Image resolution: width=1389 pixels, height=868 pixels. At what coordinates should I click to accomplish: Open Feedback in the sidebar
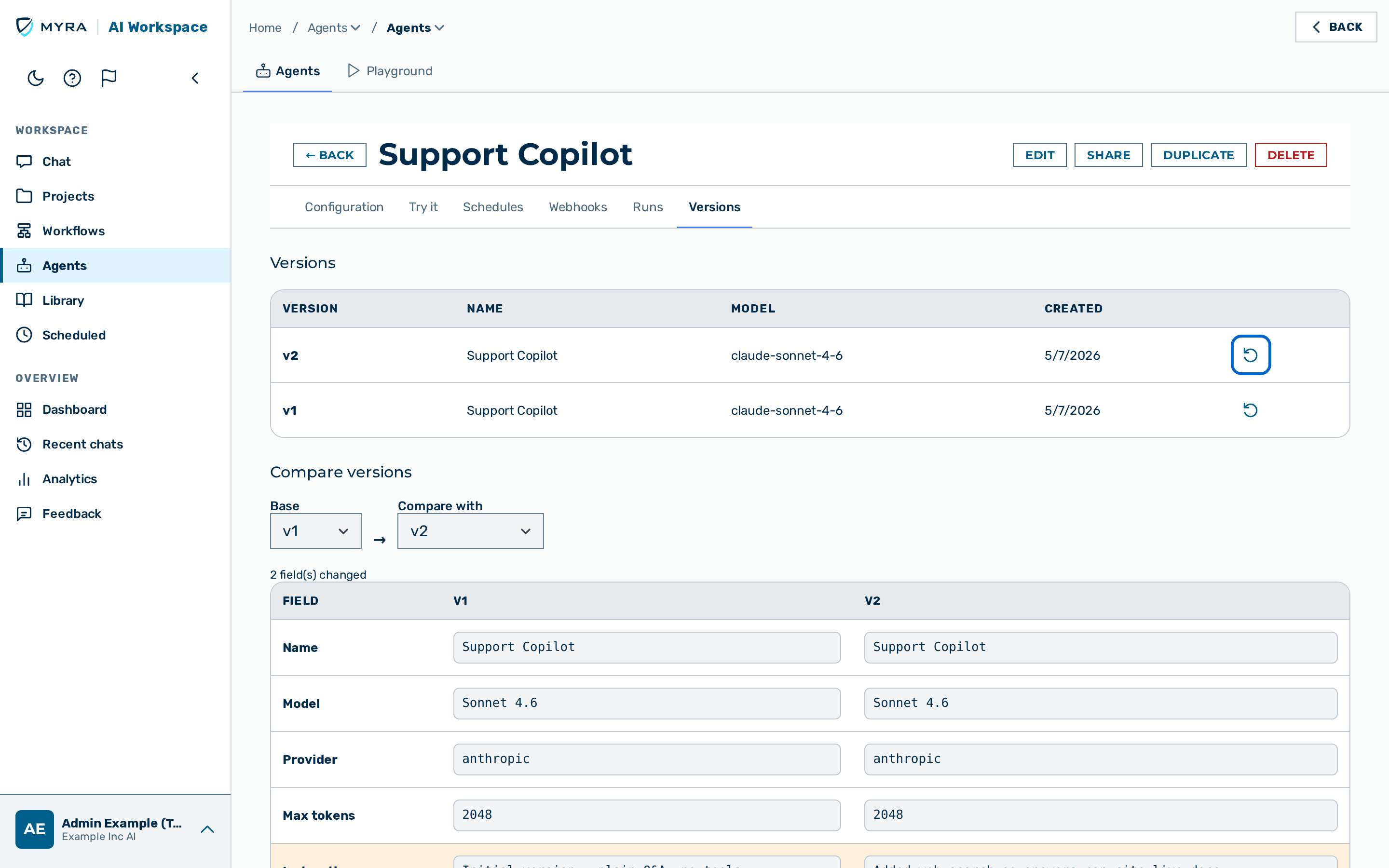[x=116, y=513]
